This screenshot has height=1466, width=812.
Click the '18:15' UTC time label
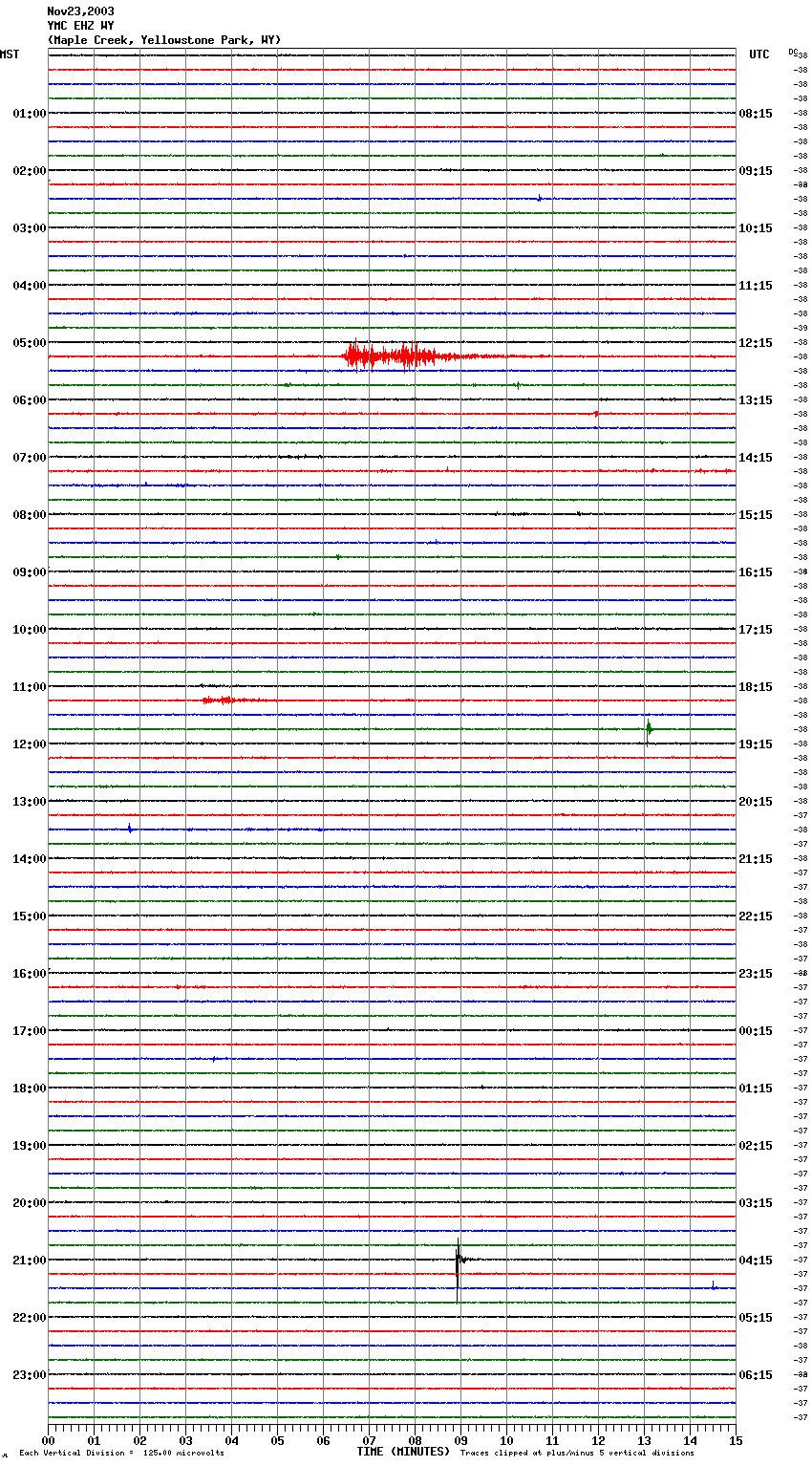(x=756, y=687)
